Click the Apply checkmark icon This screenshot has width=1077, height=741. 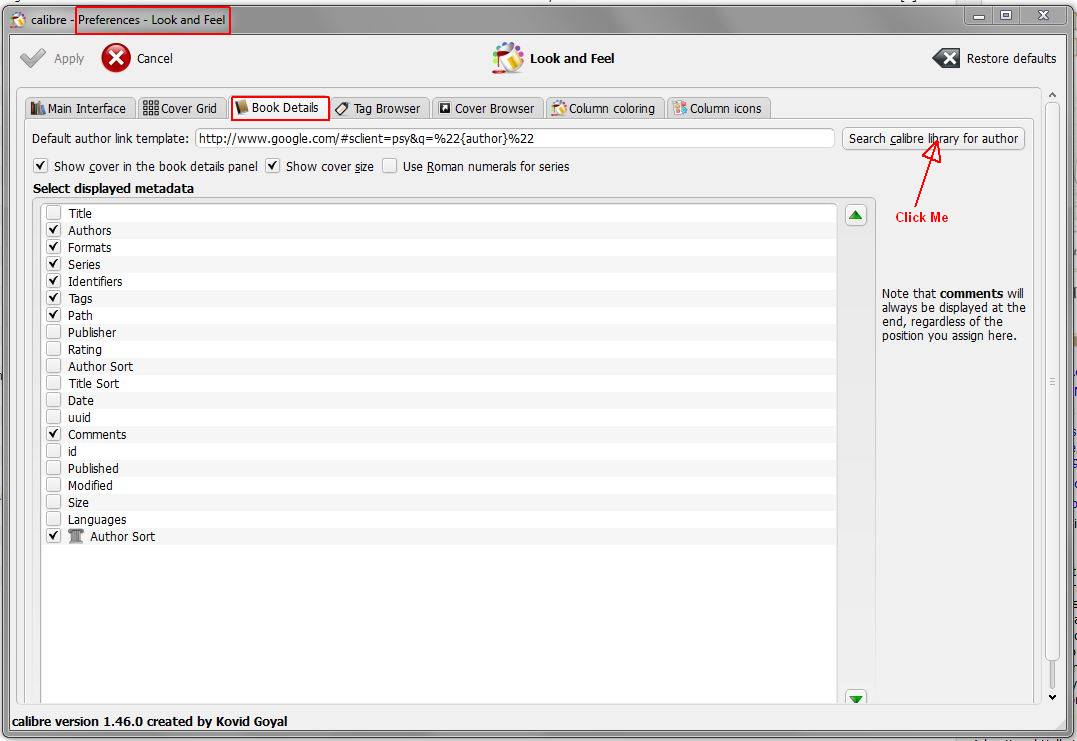32,58
